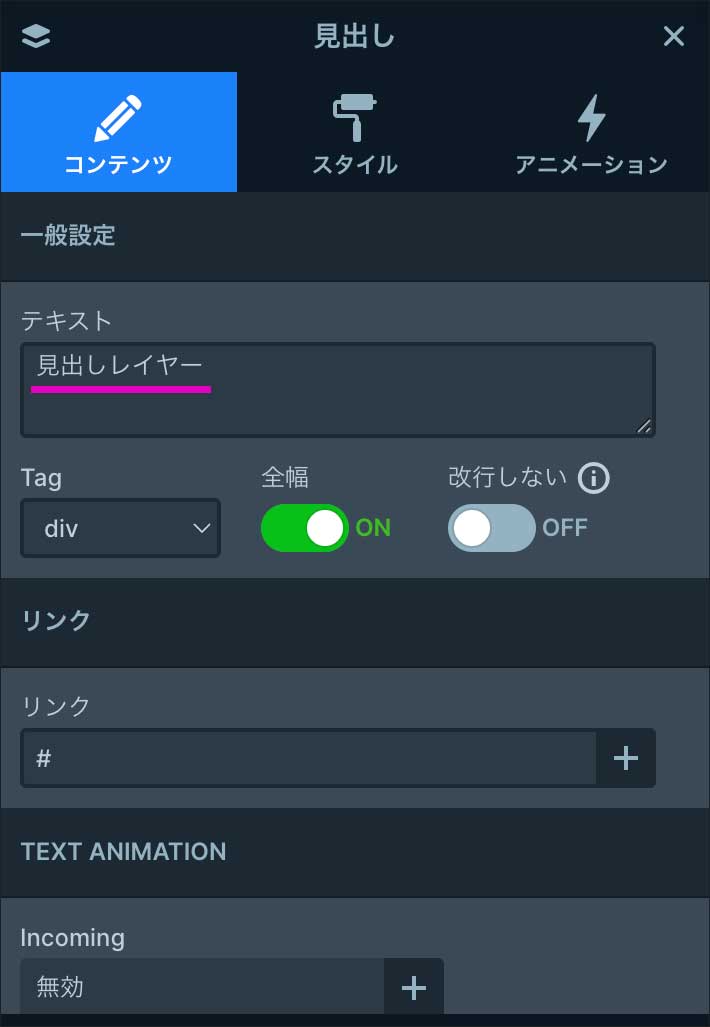The image size is (710, 1027).
Task: Click the plus icon beside リンク field
Action: coord(626,758)
